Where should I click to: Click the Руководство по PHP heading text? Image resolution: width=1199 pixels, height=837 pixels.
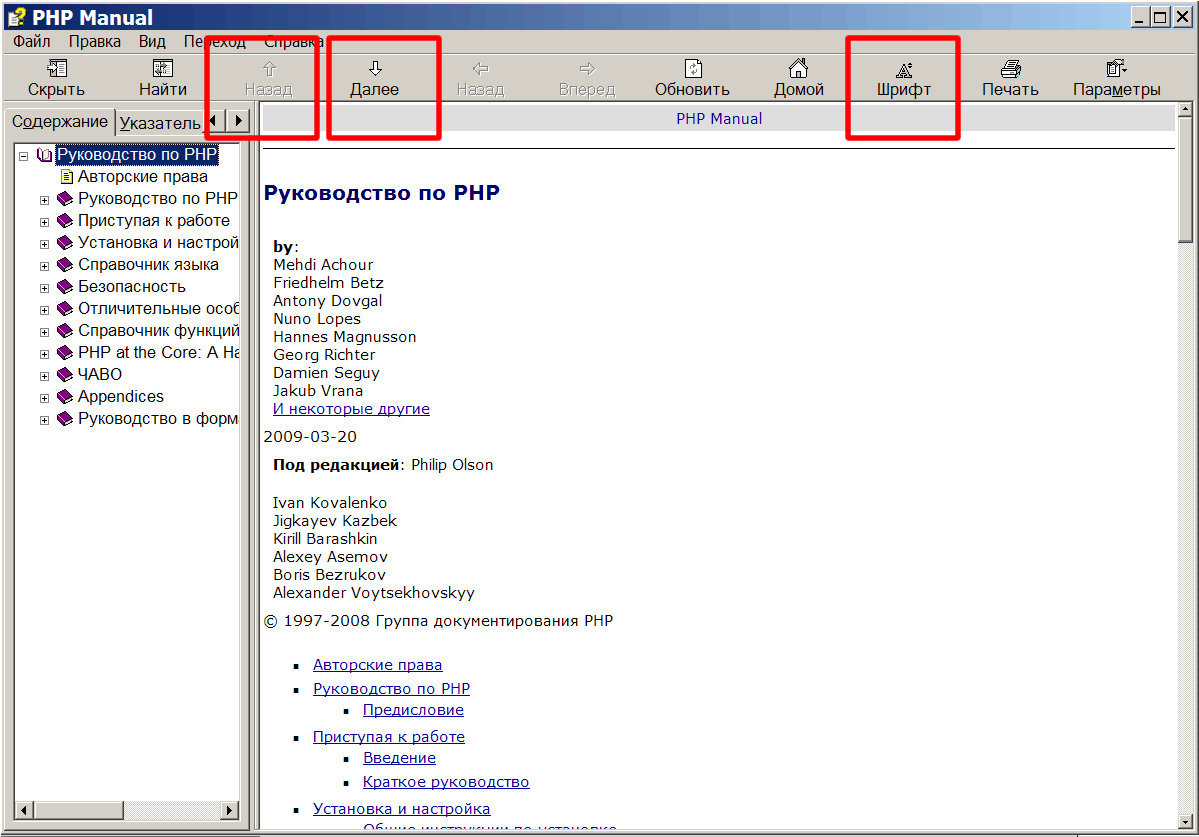pyautogui.click(x=382, y=193)
